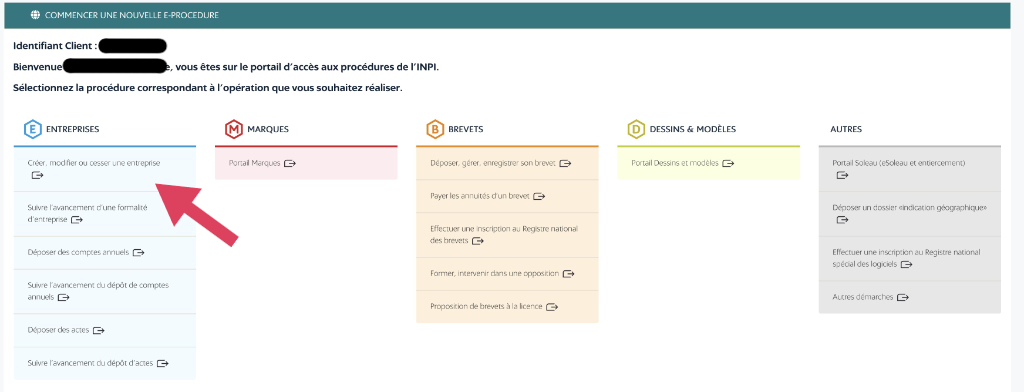
Task: Click external-link icon beside 'Payer les annuités'
Action: point(539,196)
